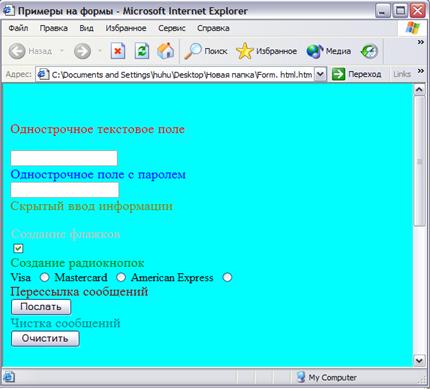Click the Перессылка сообщений text
The width and height of the screenshot is (430, 389).
[79, 292]
